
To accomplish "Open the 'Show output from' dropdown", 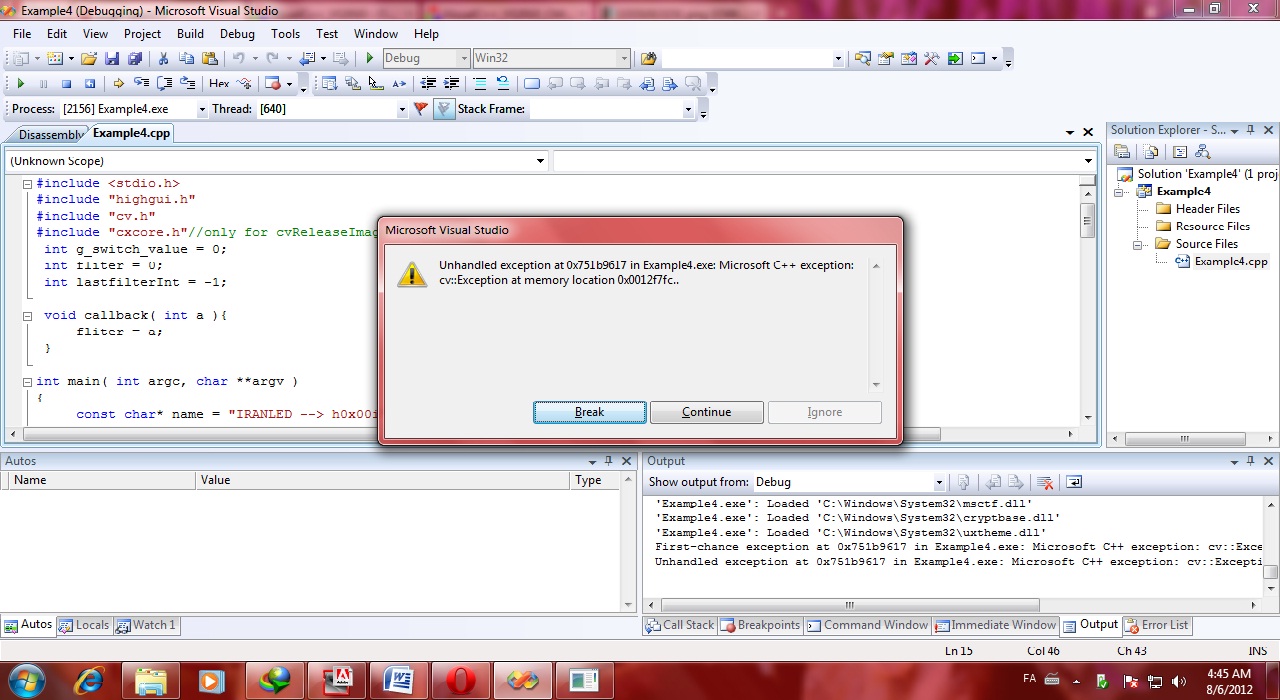I will (938, 482).
